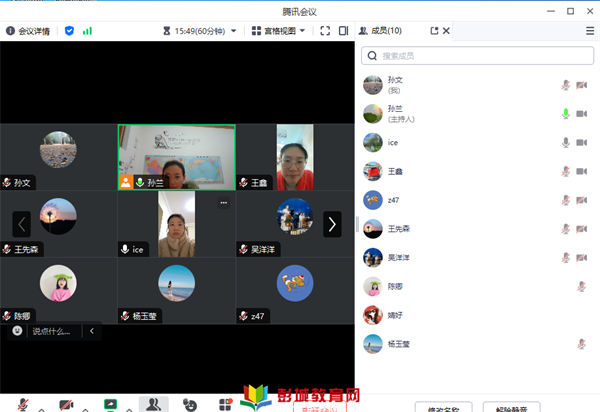Enter fullscreen mode with the corner-brackets icon
Image resolution: width=600 pixels, height=412 pixels.
pos(325,31)
